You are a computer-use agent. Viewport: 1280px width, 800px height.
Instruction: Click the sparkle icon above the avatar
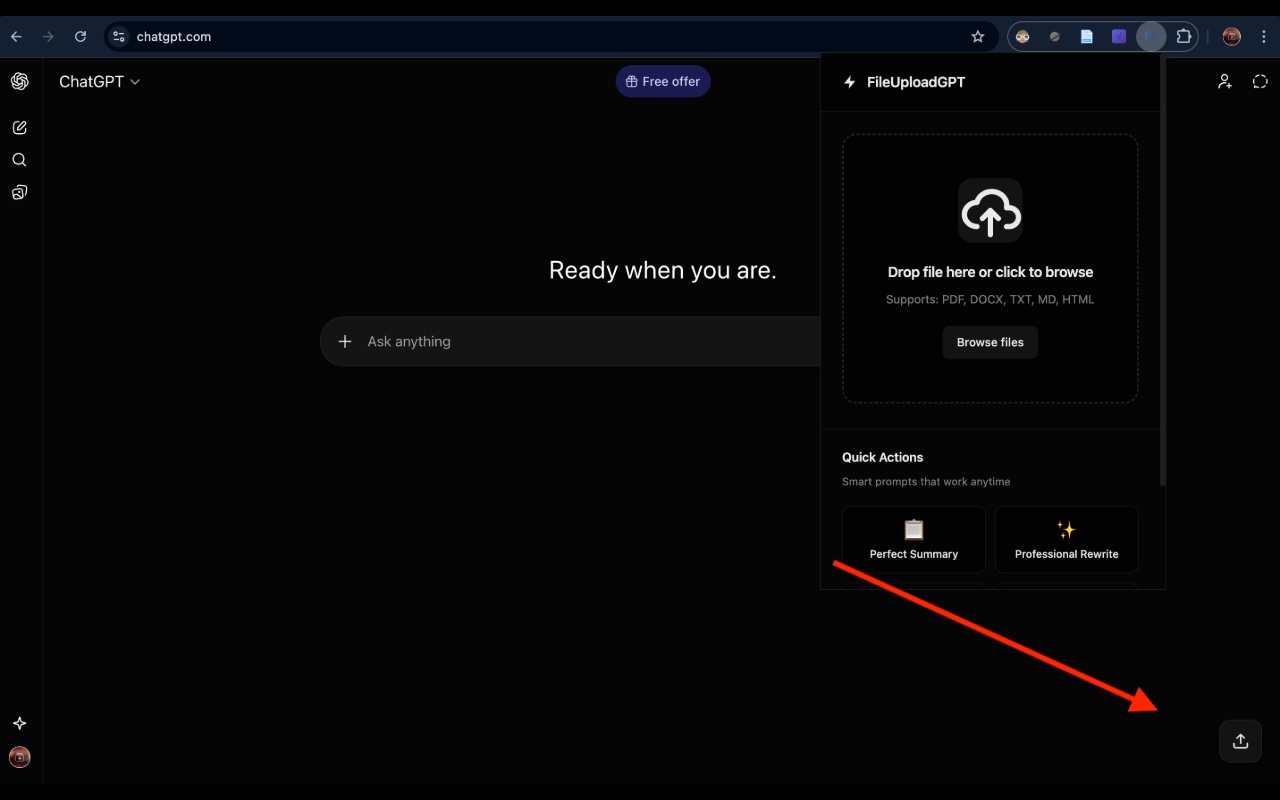tap(19, 723)
